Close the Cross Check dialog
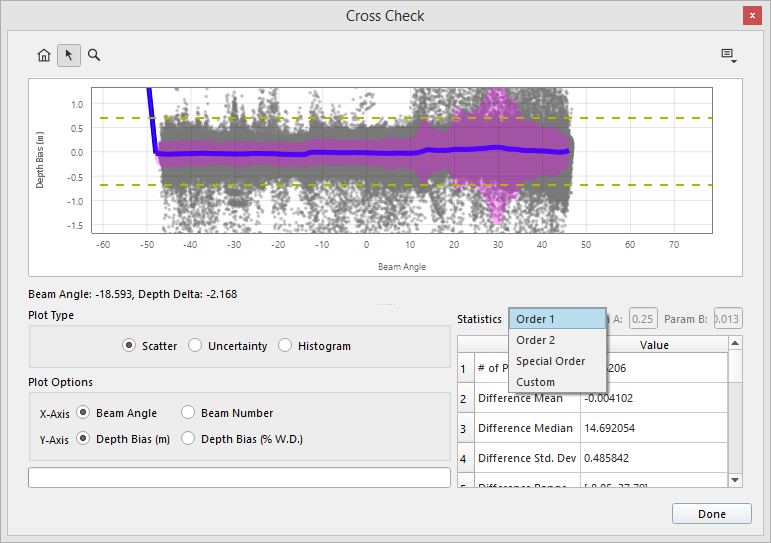771x543 pixels. (x=751, y=16)
